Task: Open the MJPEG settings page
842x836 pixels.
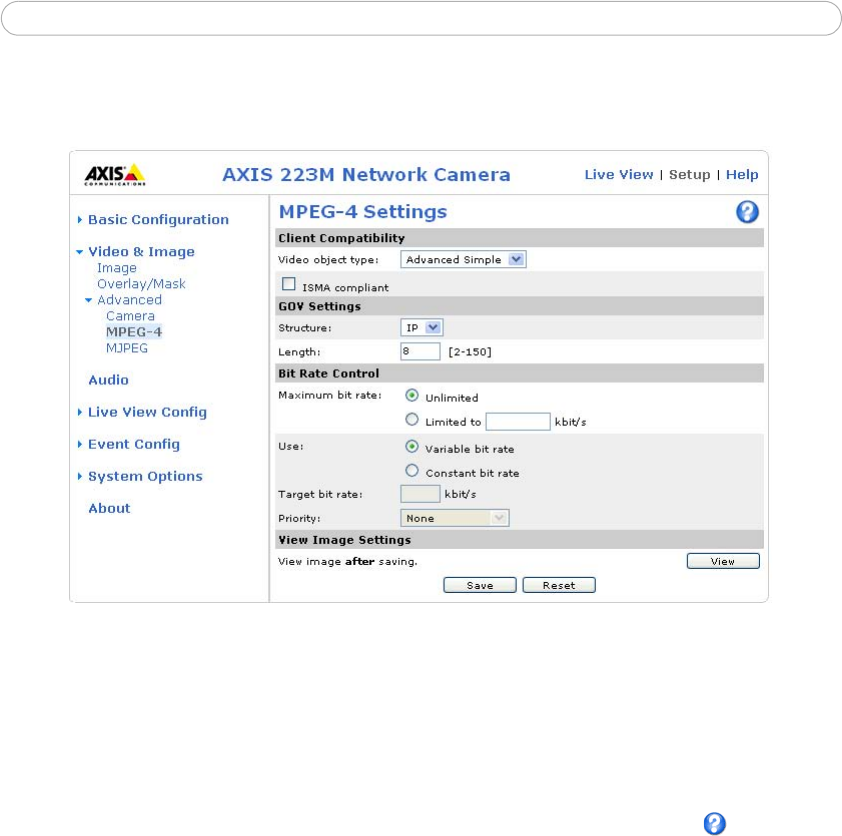Action: pyautogui.click(x=127, y=348)
